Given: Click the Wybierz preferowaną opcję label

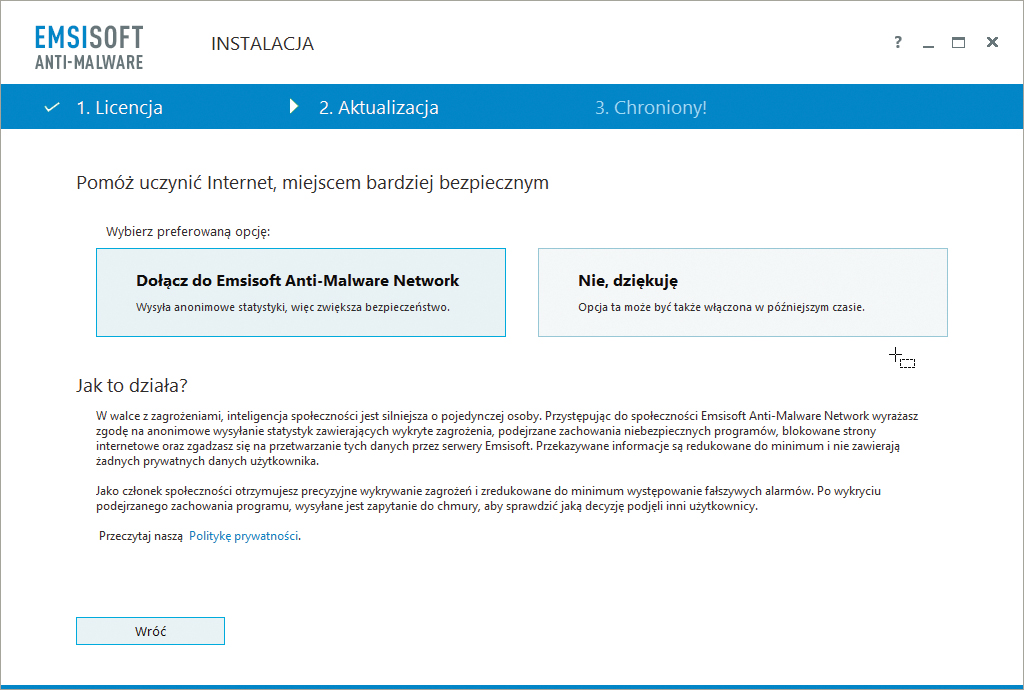Looking at the screenshot, I should [188, 232].
